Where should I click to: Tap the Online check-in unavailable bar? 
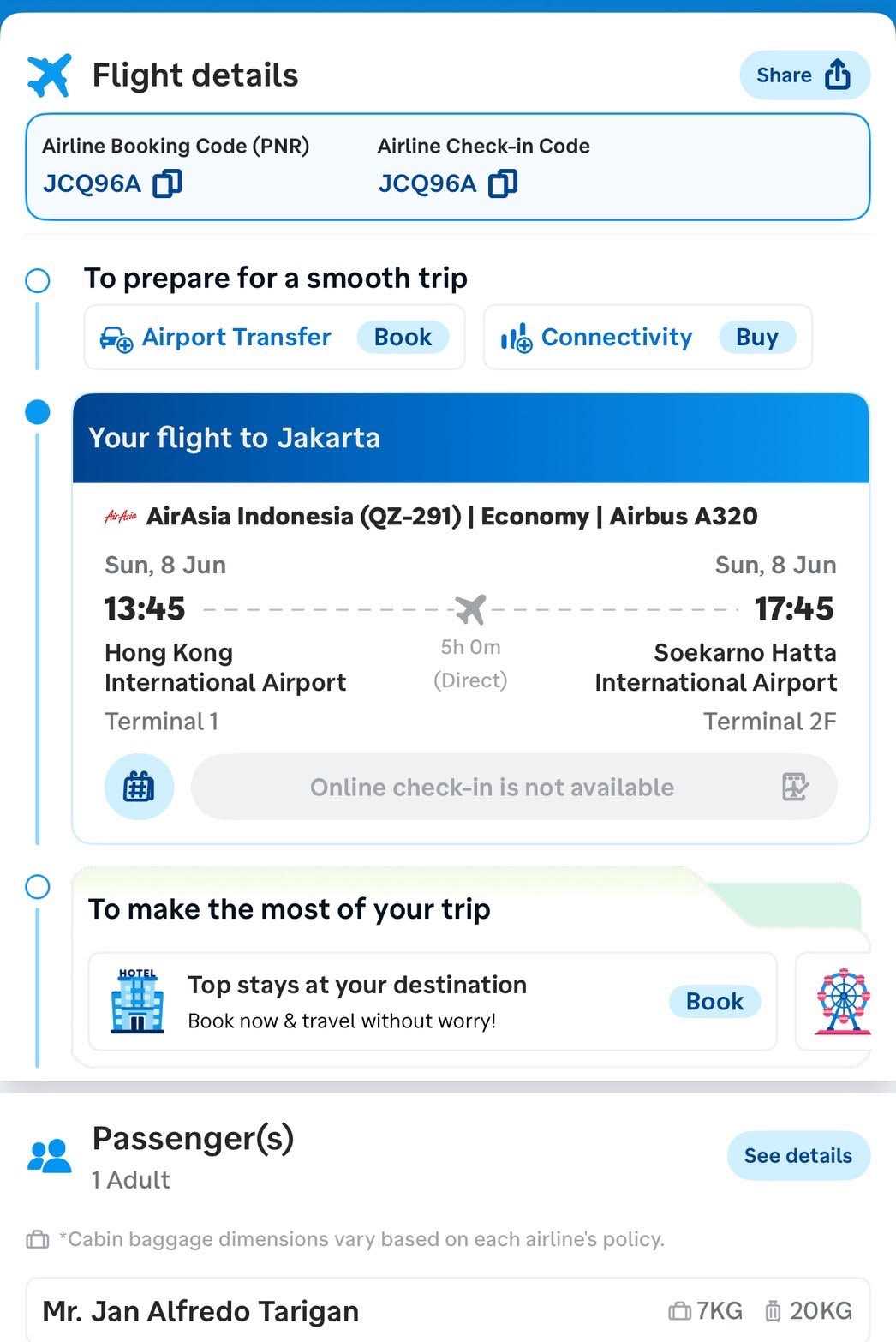click(x=492, y=787)
